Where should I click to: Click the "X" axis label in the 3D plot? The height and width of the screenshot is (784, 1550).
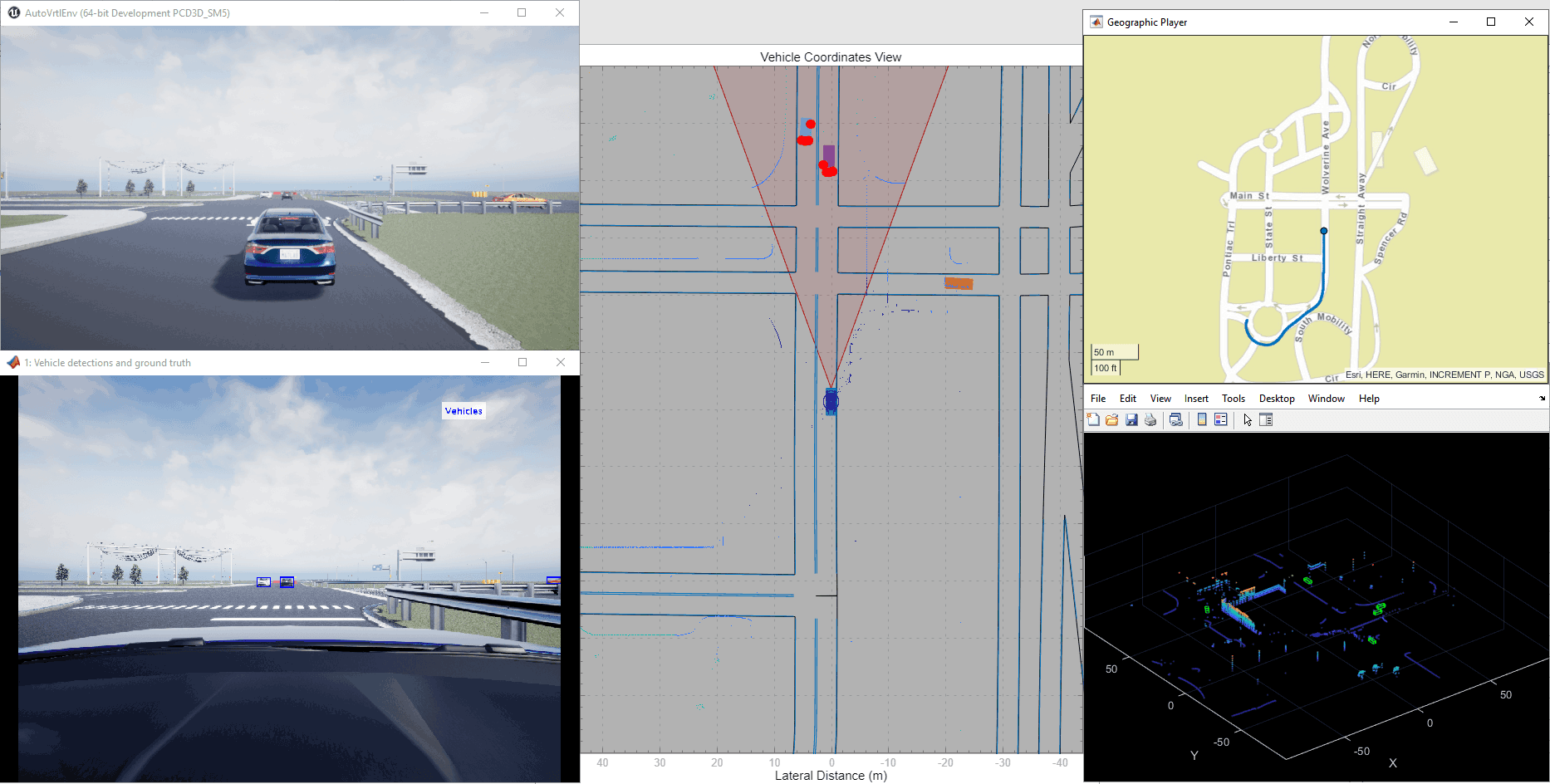coord(1393,763)
